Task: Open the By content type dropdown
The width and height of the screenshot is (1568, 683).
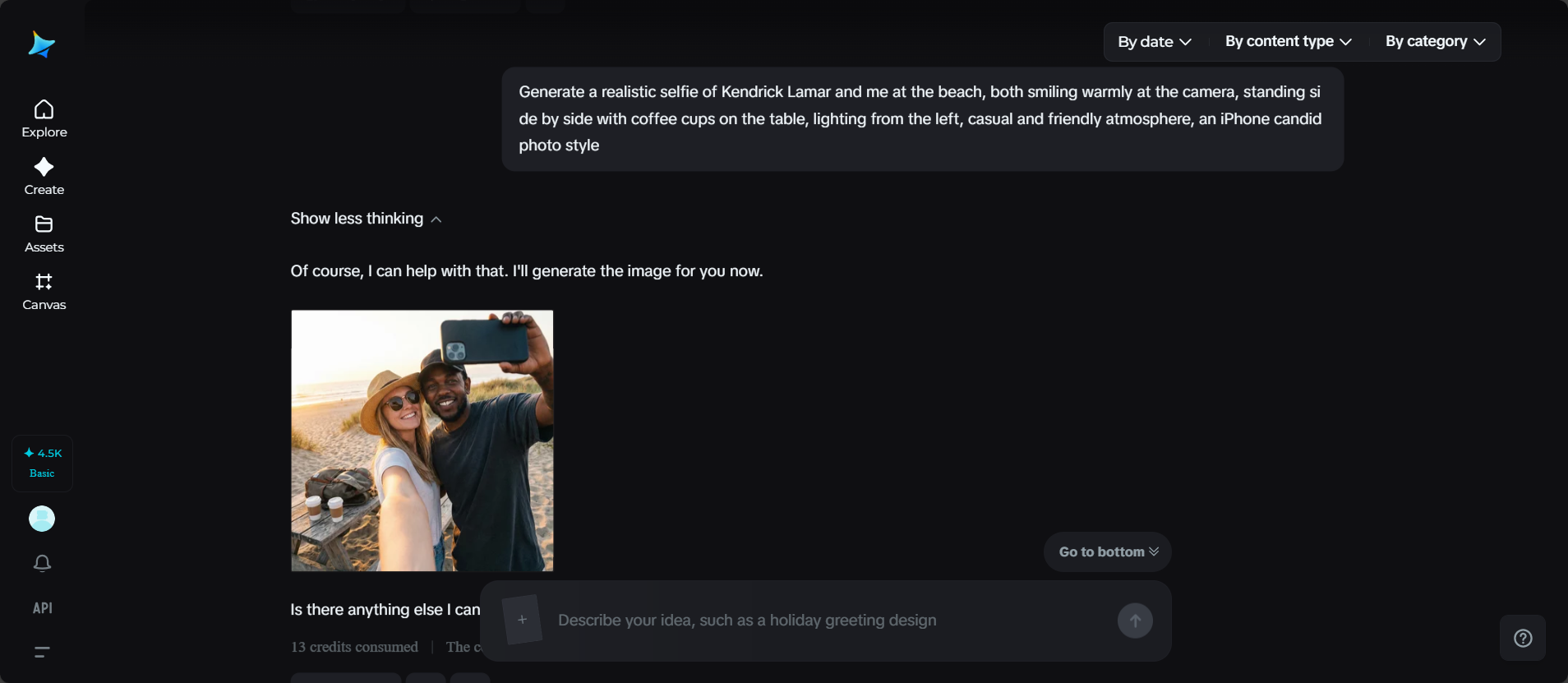Action: [1288, 41]
